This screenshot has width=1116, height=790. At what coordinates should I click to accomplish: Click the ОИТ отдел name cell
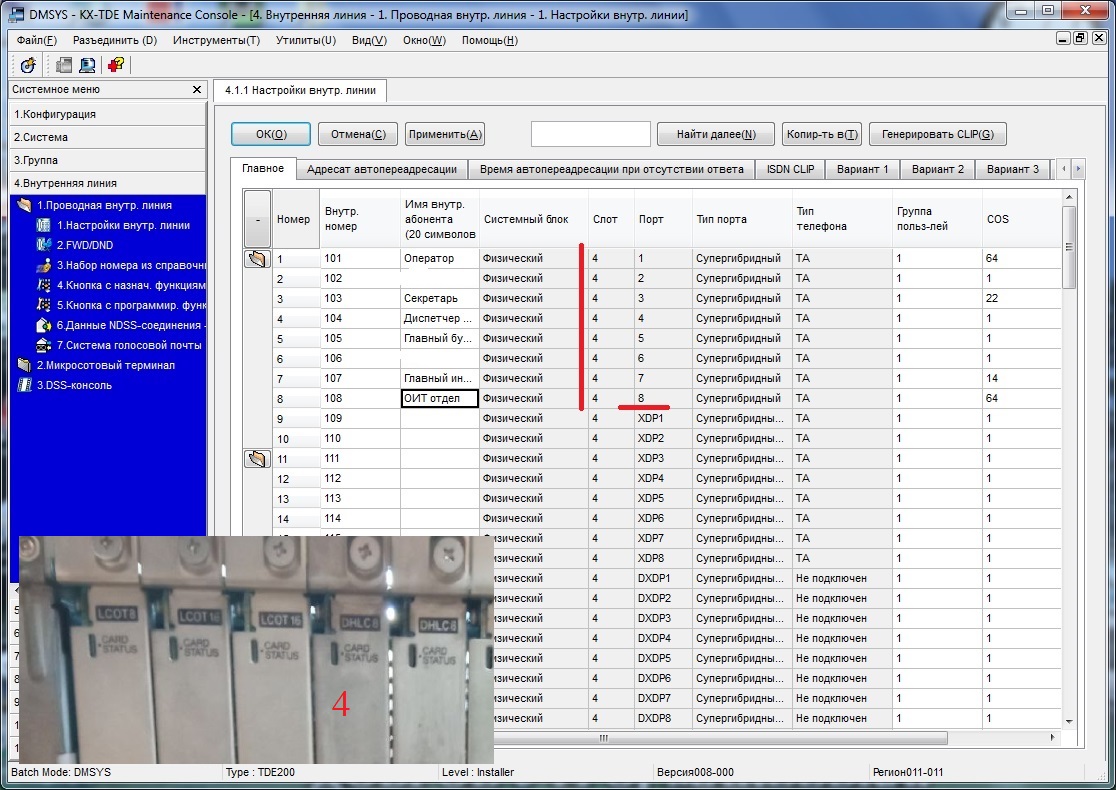[x=440, y=399]
